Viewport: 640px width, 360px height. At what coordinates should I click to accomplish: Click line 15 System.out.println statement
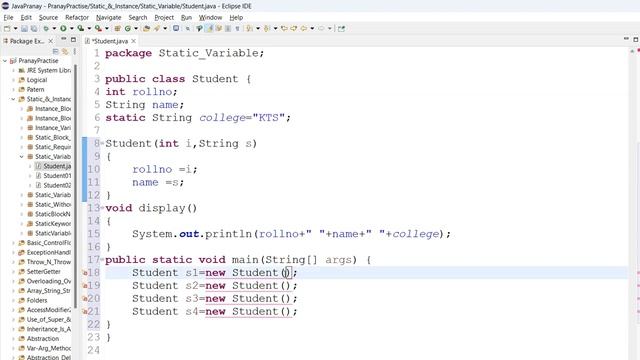(x=291, y=234)
